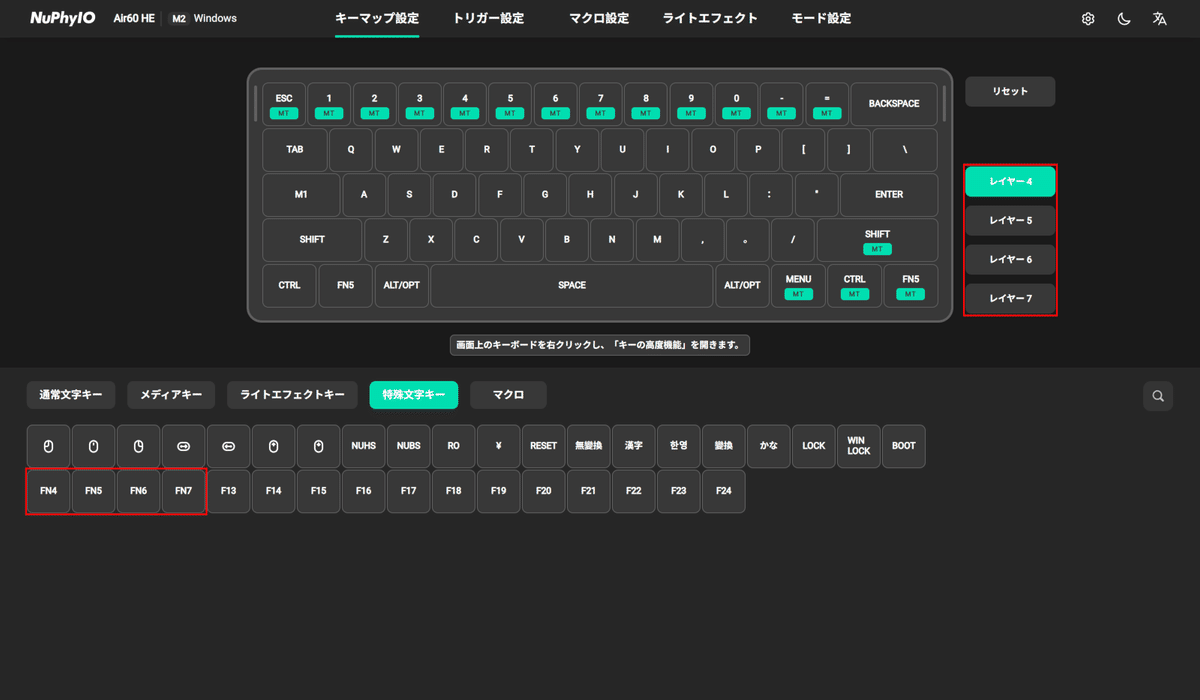The image size is (1200, 700).
Task: Select the BACKSPACE key on the keyboard
Action: coord(894,104)
